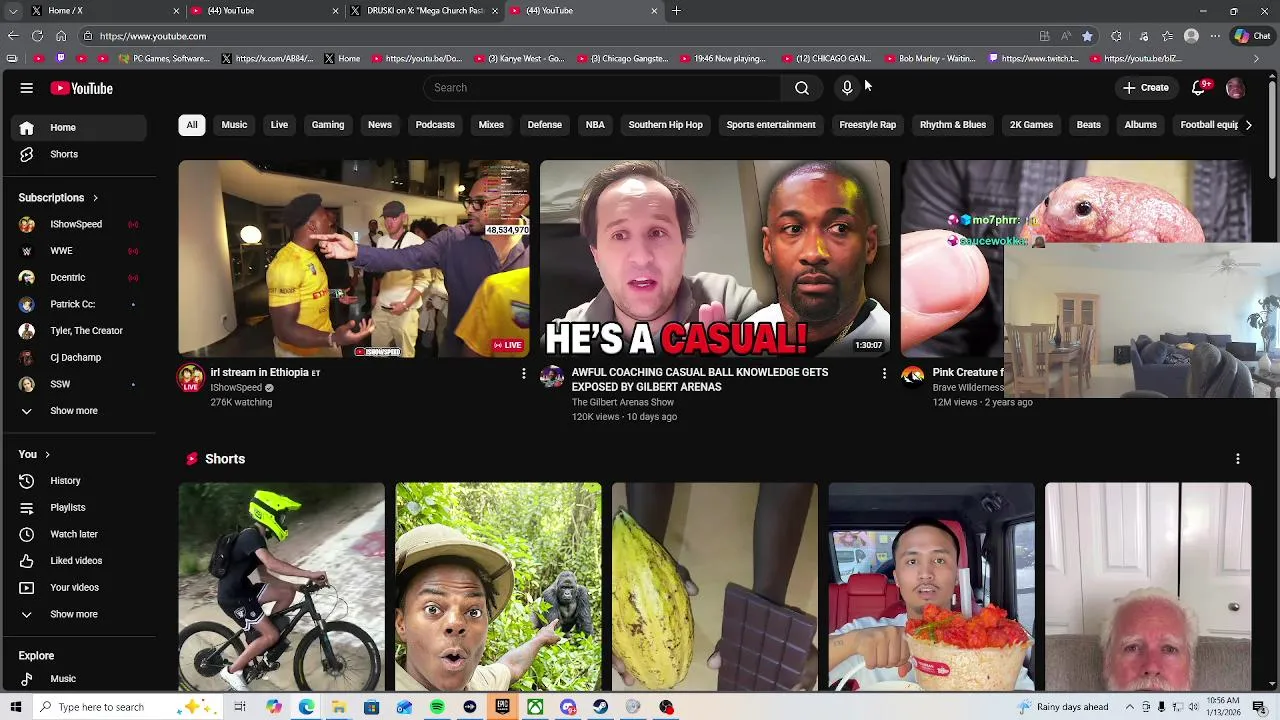The width and height of the screenshot is (1280, 720).
Task: Click the browser home button
Action: 61,36
